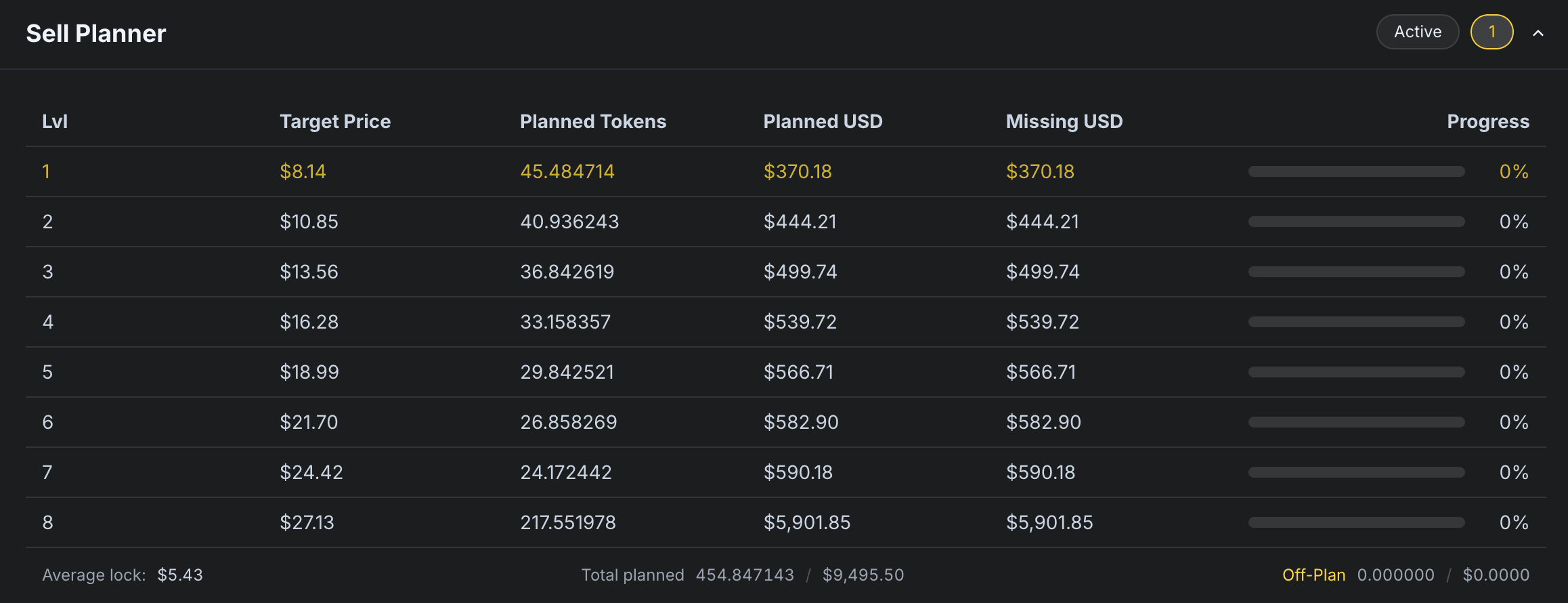Click the level 8 progress bar
The width and height of the screenshot is (1568, 603).
[1356, 522]
